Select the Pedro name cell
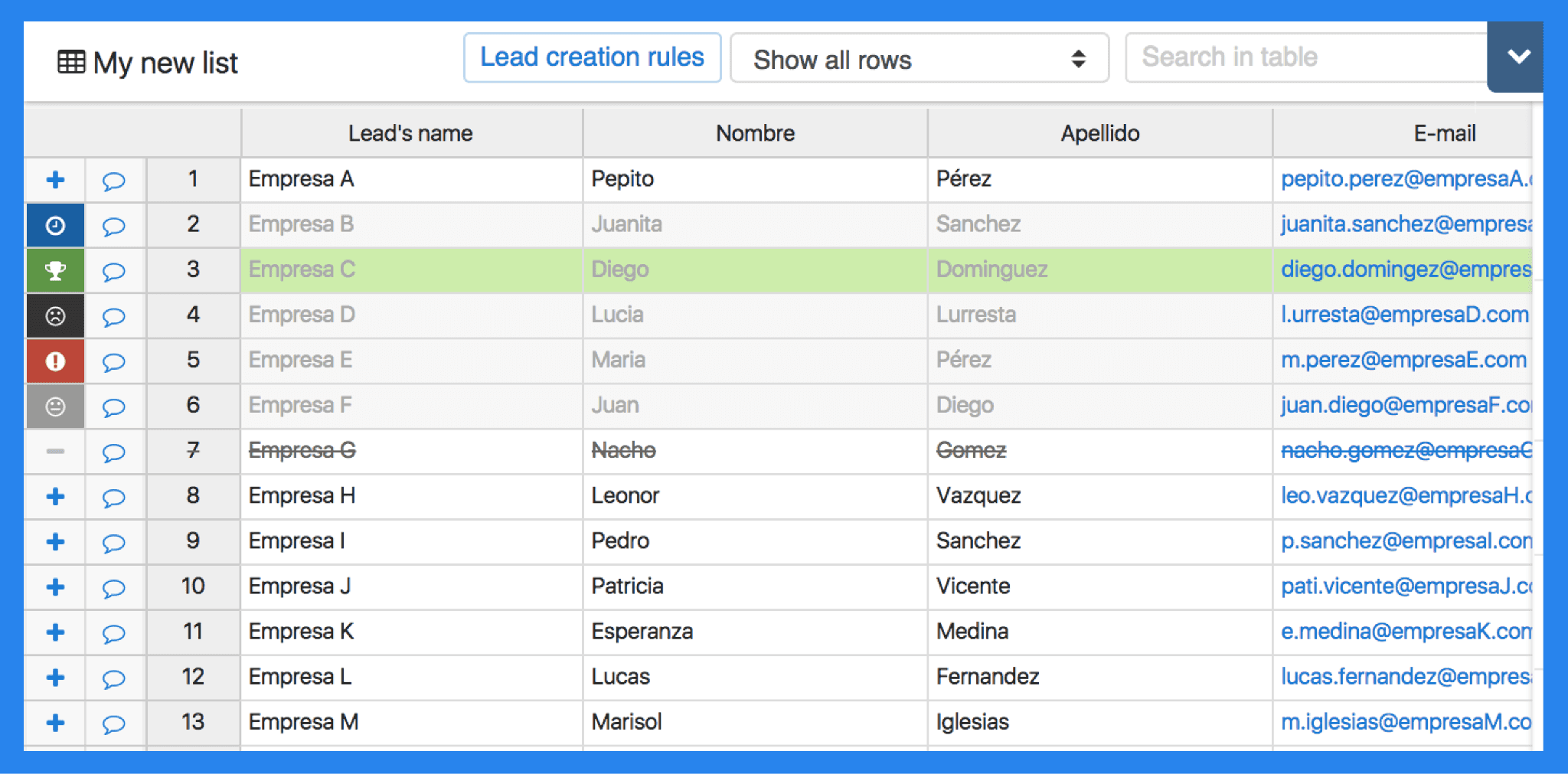 point(755,541)
